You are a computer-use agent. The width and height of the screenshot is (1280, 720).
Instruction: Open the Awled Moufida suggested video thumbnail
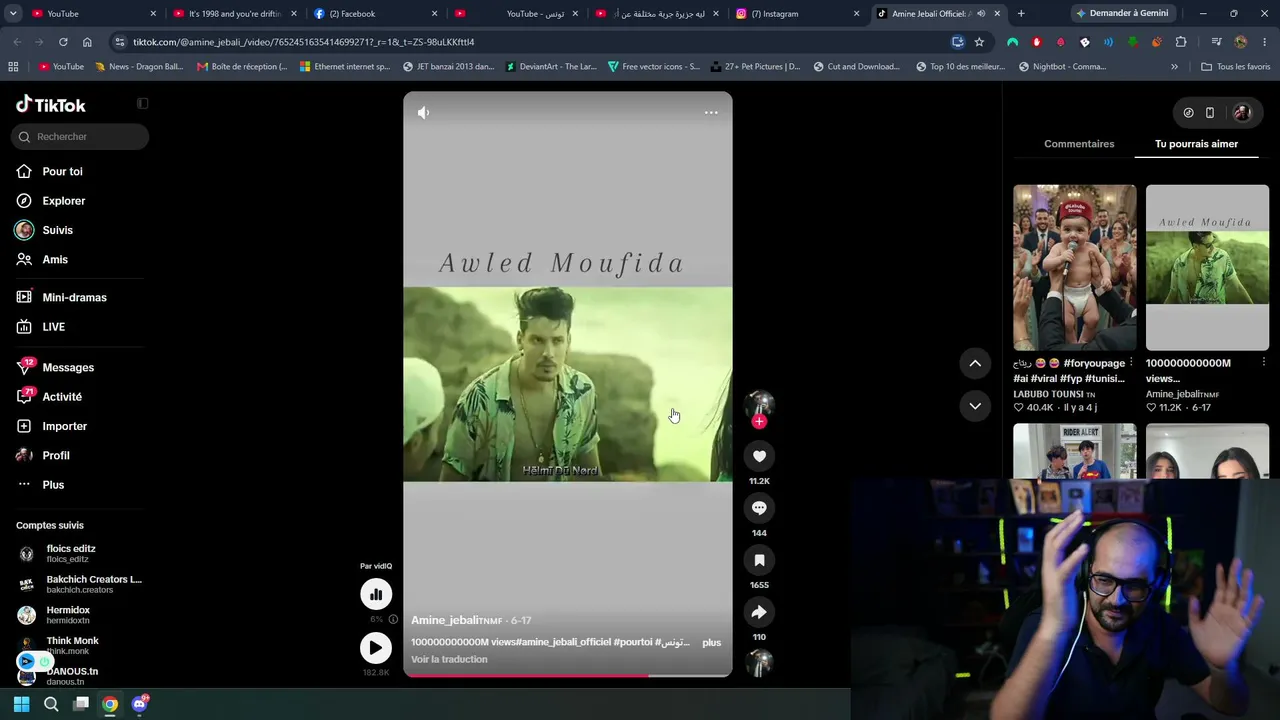[1207, 267]
